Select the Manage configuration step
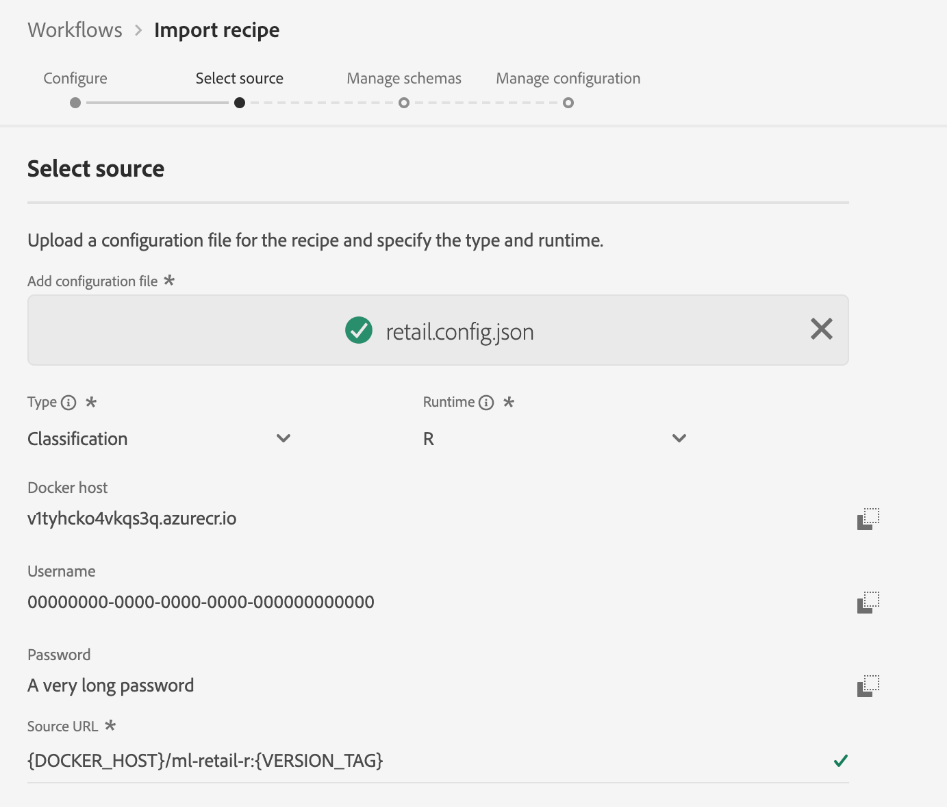 [x=568, y=78]
